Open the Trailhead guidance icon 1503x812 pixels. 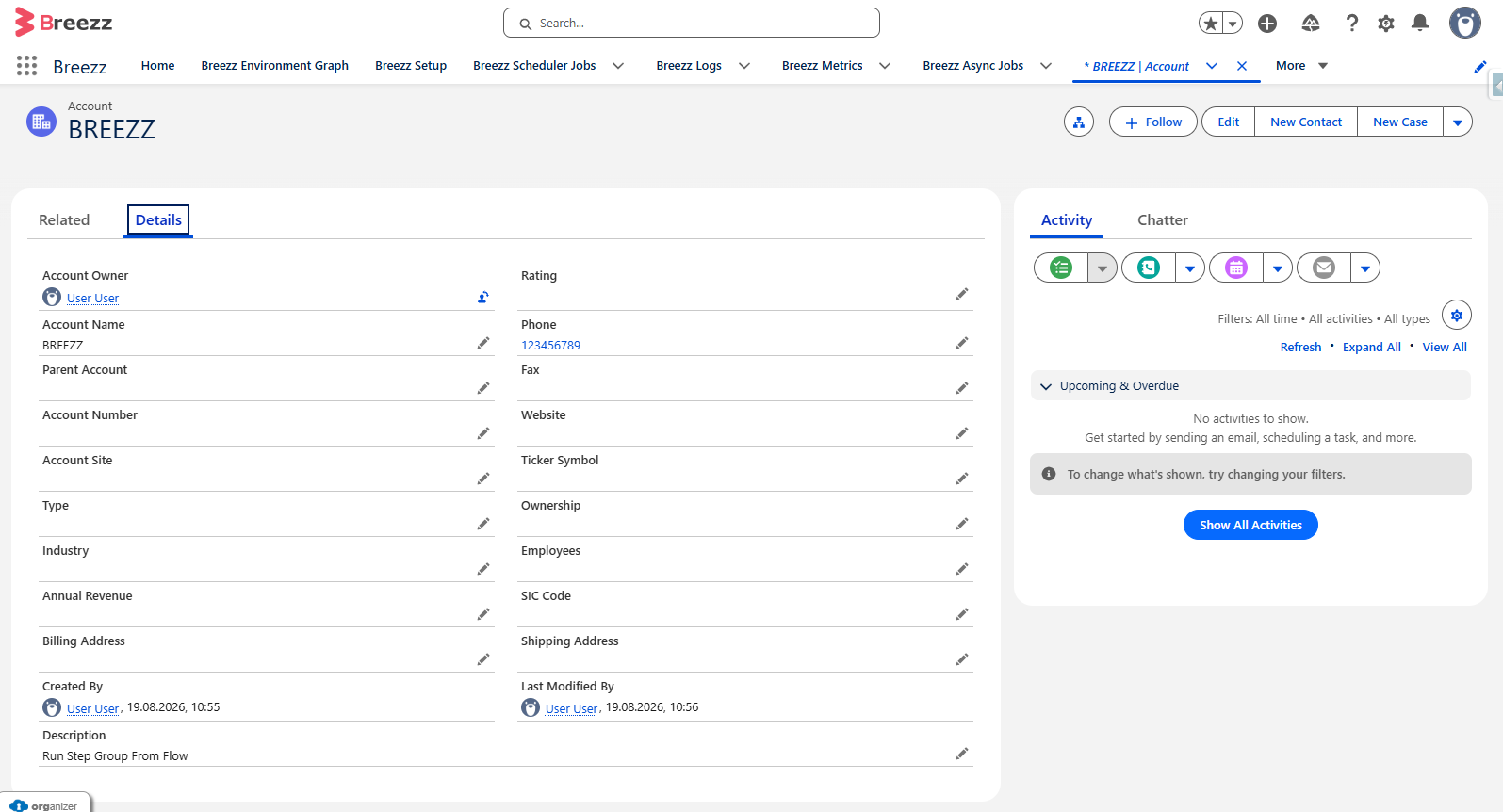1311,24
